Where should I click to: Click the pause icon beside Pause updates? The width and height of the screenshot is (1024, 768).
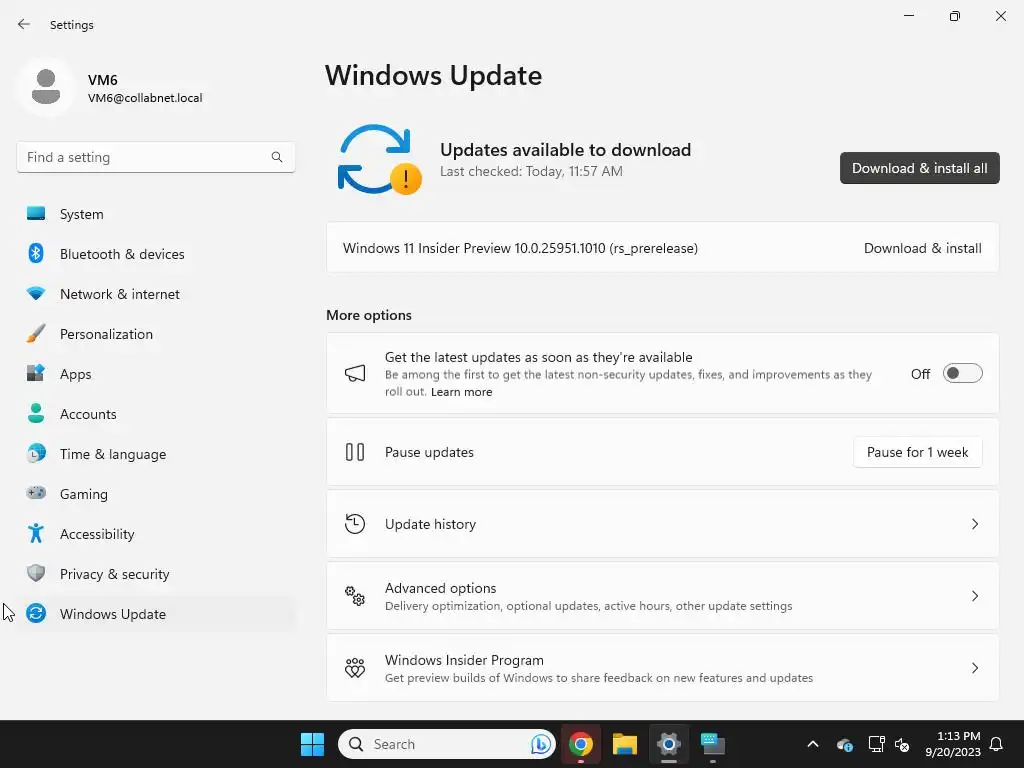point(355,452)
